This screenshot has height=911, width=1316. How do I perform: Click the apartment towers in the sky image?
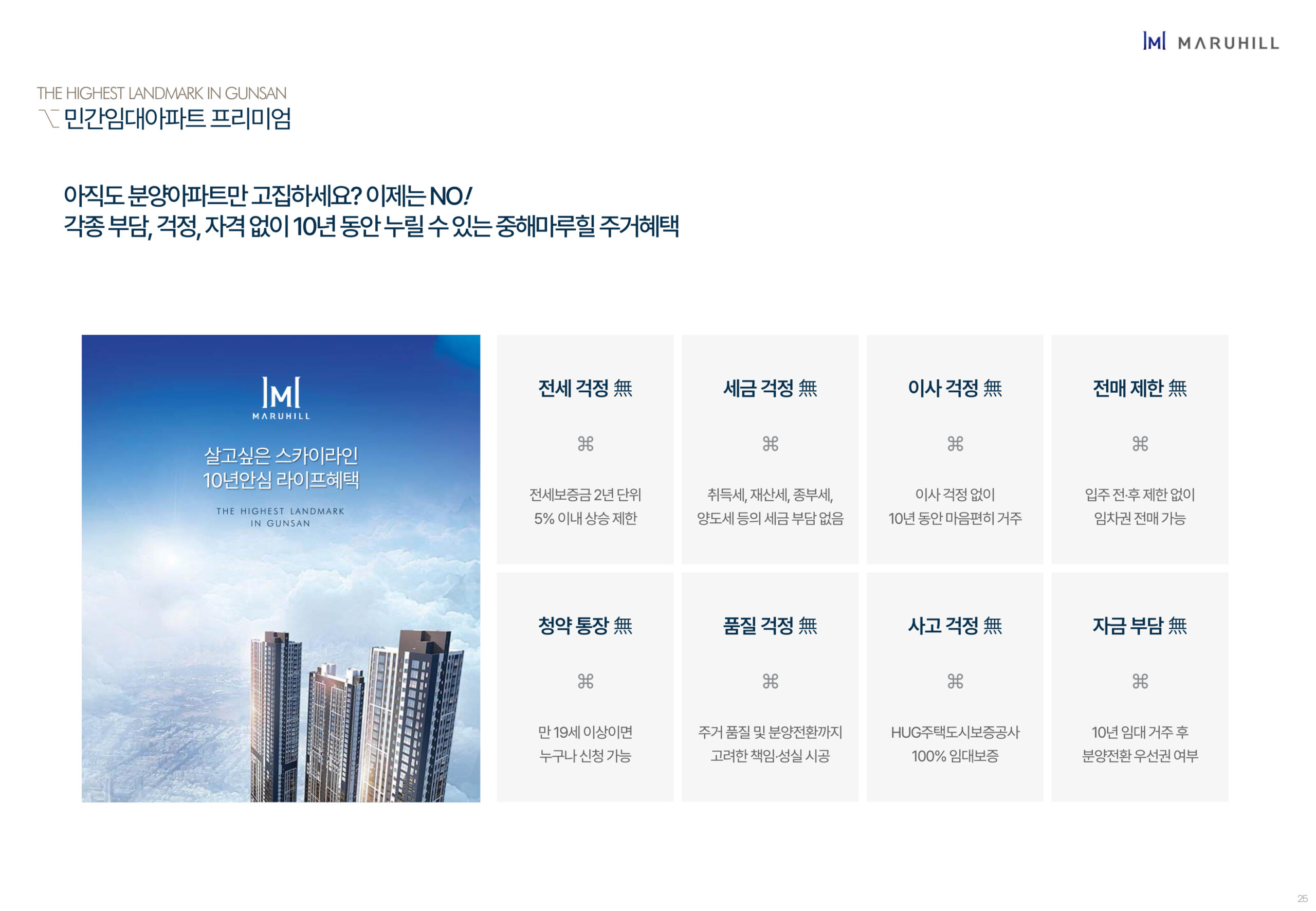coord(358,716)
